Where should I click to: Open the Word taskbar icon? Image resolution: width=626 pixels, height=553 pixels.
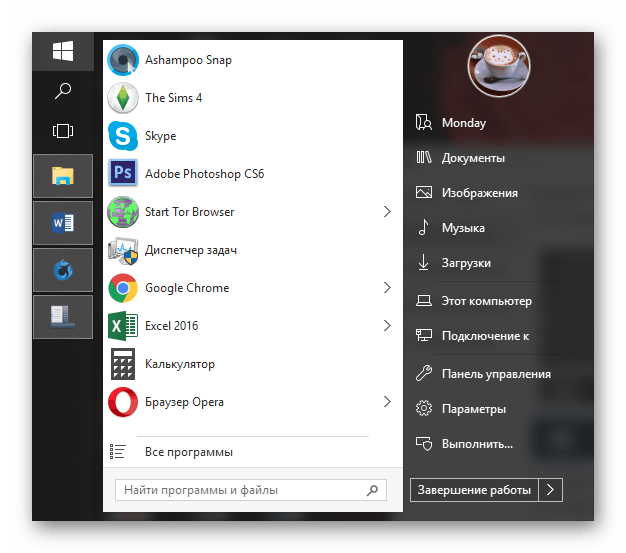point(63,223)
